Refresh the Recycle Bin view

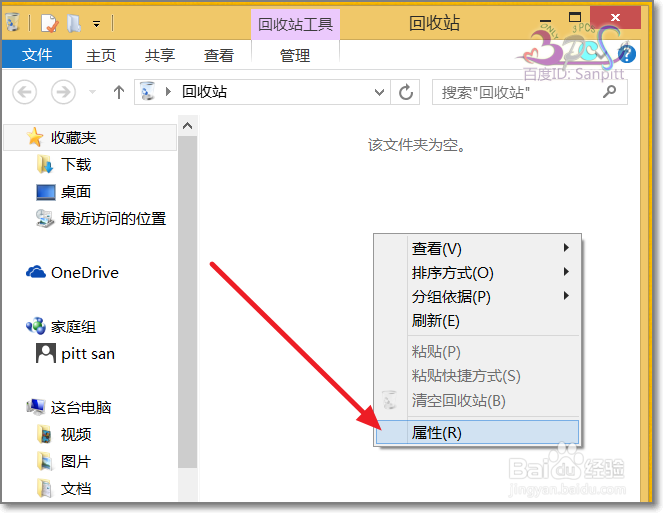pyautogui.click(x=405, y=92)
